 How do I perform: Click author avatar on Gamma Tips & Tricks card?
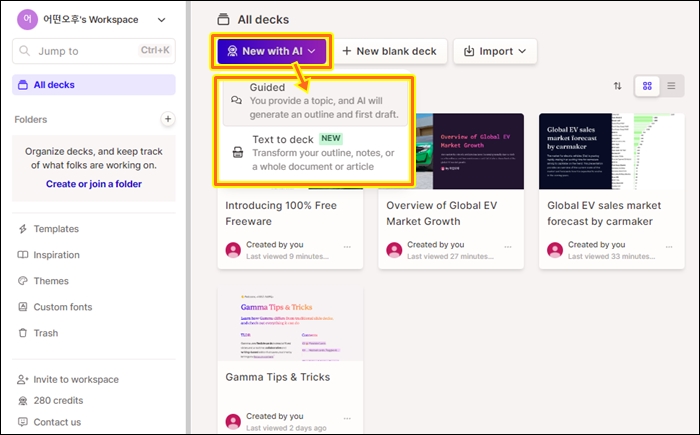(233, 422)
